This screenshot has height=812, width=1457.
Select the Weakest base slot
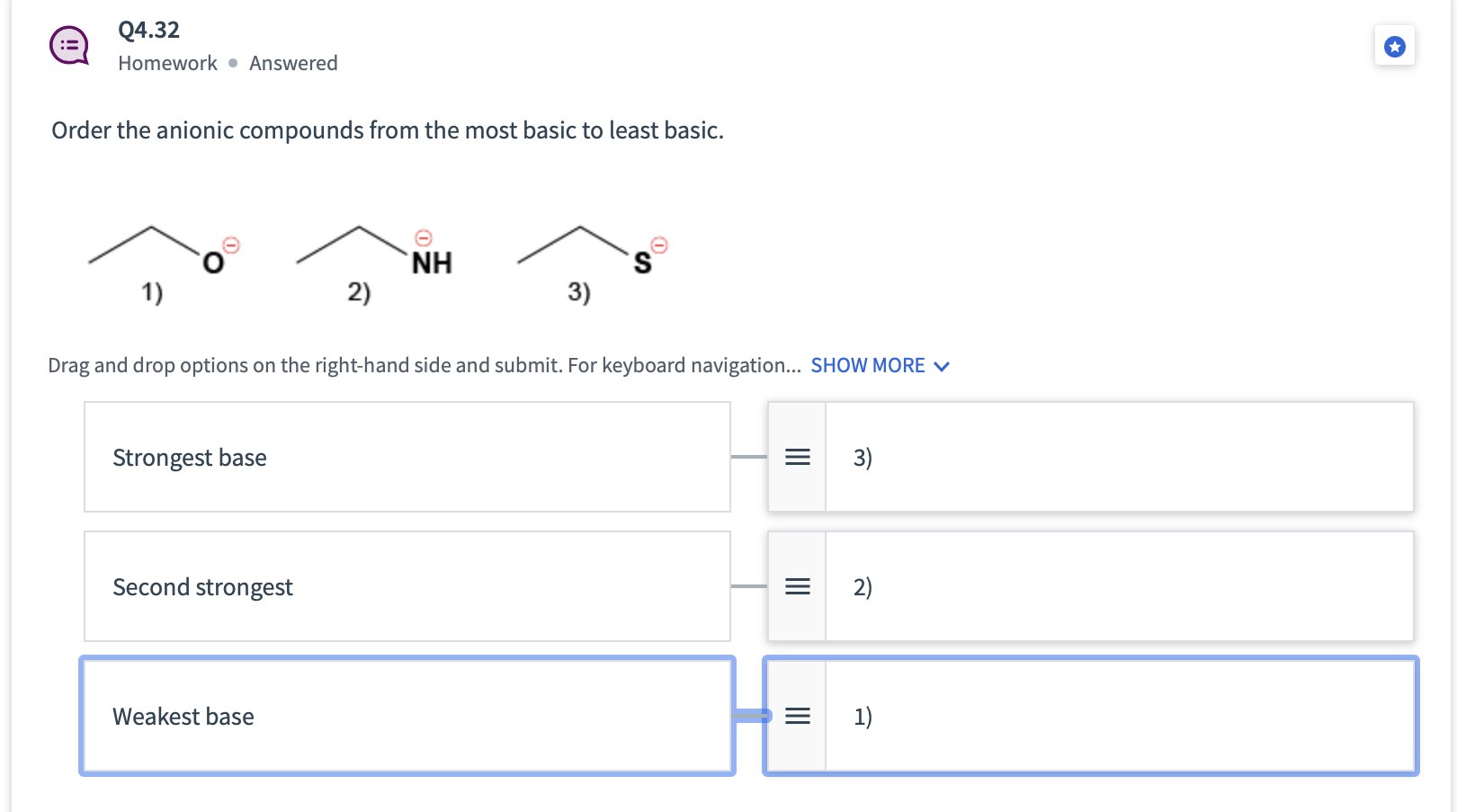pyautogui.click(x=407, y=716)
